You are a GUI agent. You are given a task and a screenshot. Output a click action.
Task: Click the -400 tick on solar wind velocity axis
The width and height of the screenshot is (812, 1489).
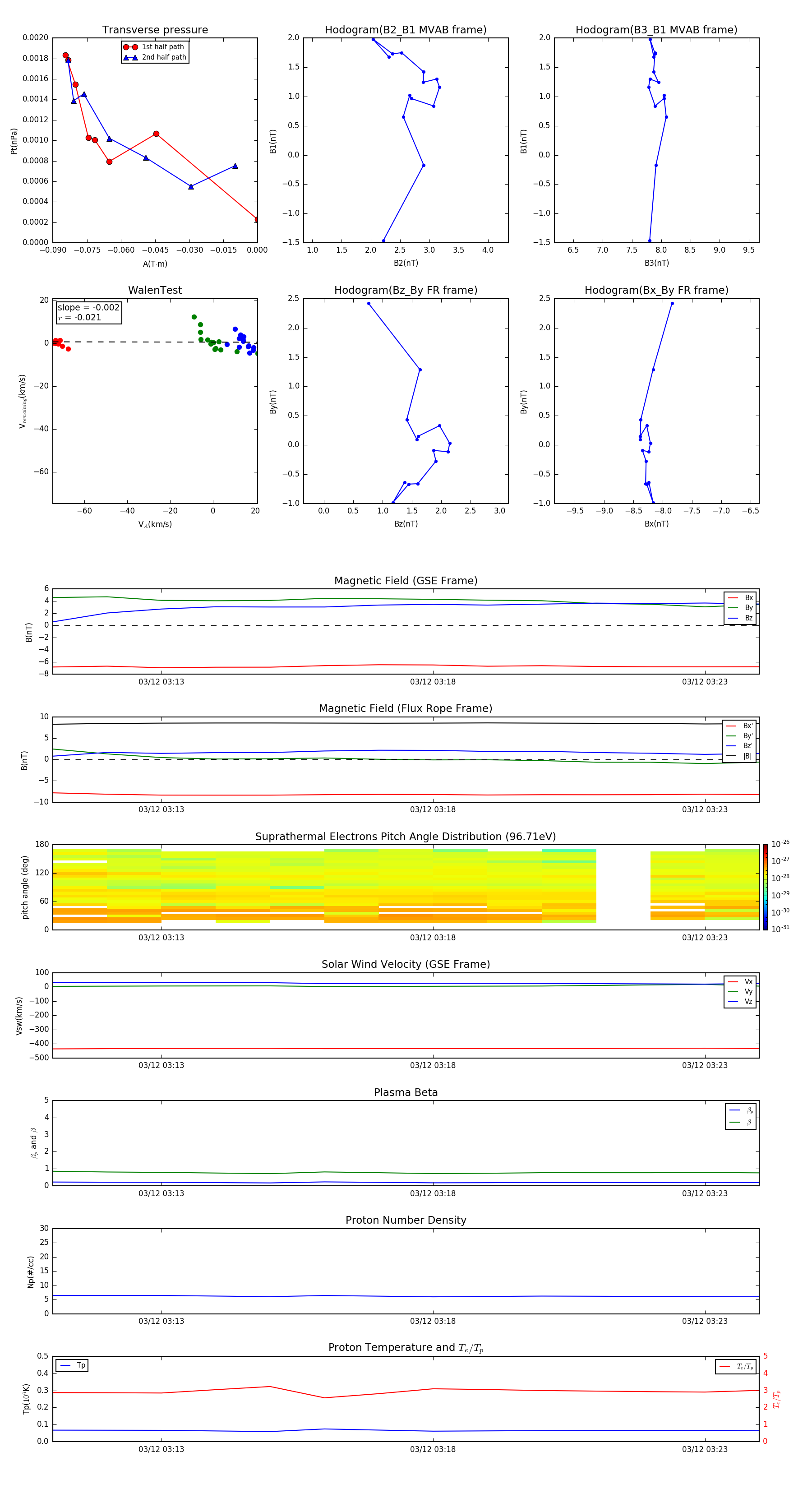tap(40, 1044)
